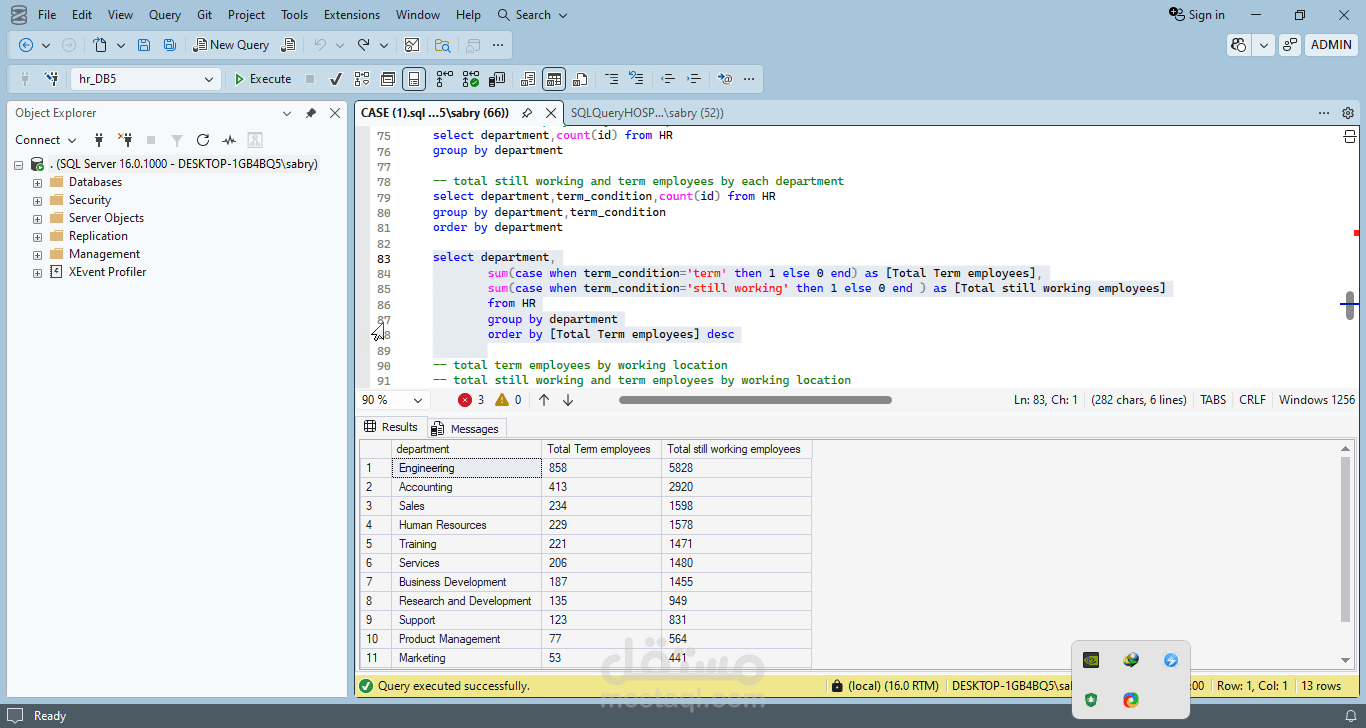
Task: Click Display Estimated Execution Plan icon
Action: (x=362, y=79)
